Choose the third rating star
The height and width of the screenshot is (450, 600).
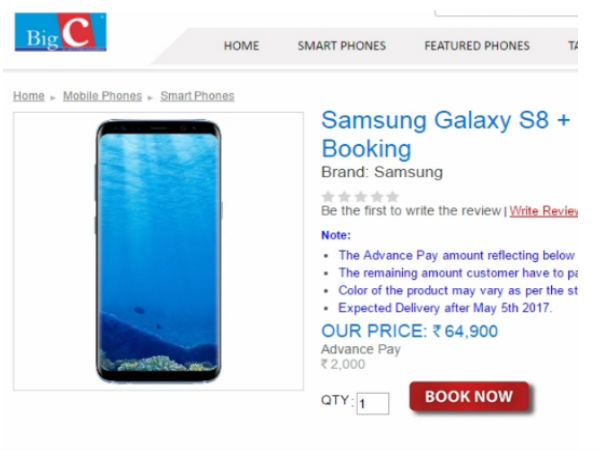coord(360,196)
